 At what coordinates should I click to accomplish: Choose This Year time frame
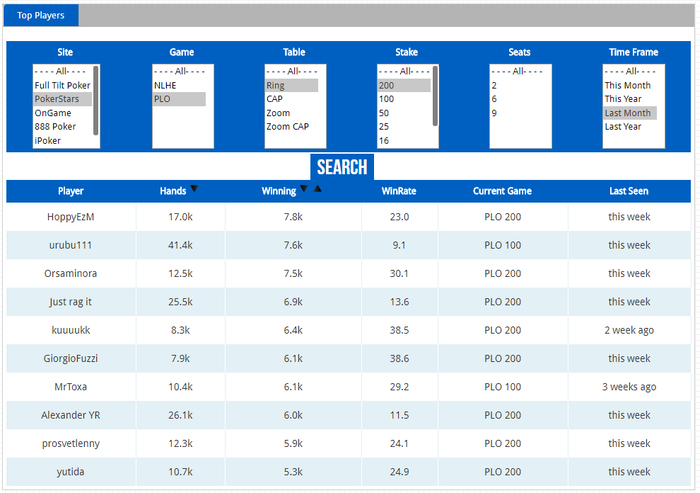tap(623, 99)
